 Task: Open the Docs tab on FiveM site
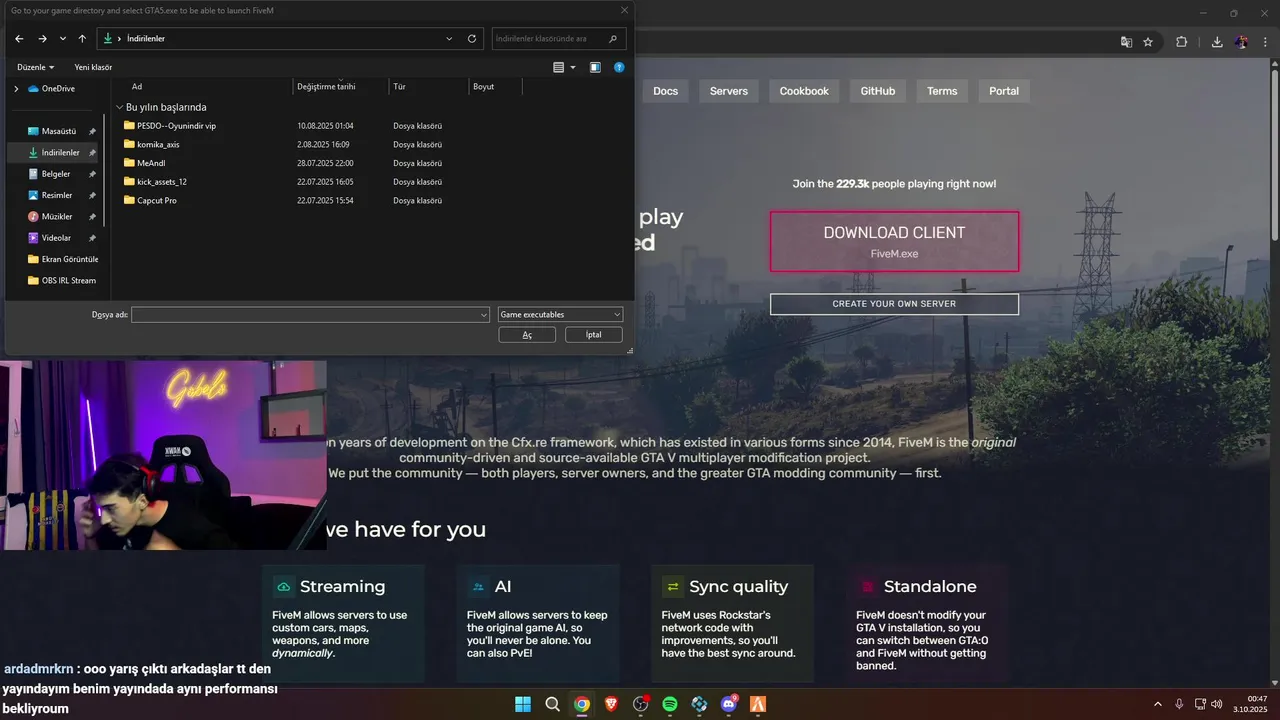click(665, 91)
